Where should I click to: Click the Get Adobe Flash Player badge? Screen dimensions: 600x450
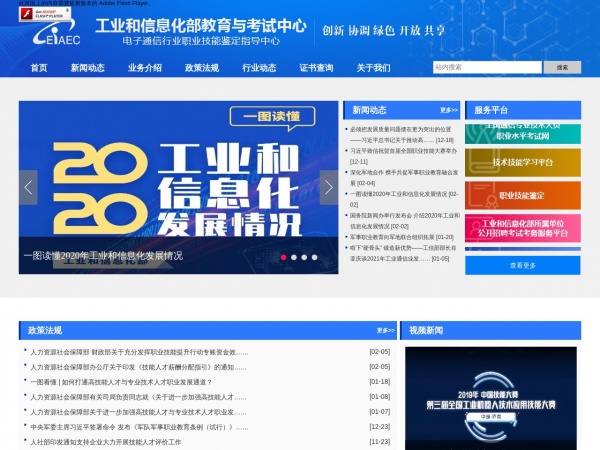coord(45,14)
